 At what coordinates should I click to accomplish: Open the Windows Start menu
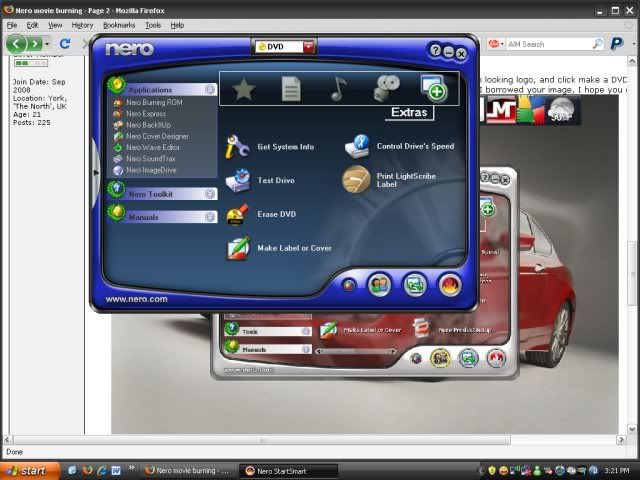click(29, 471)
